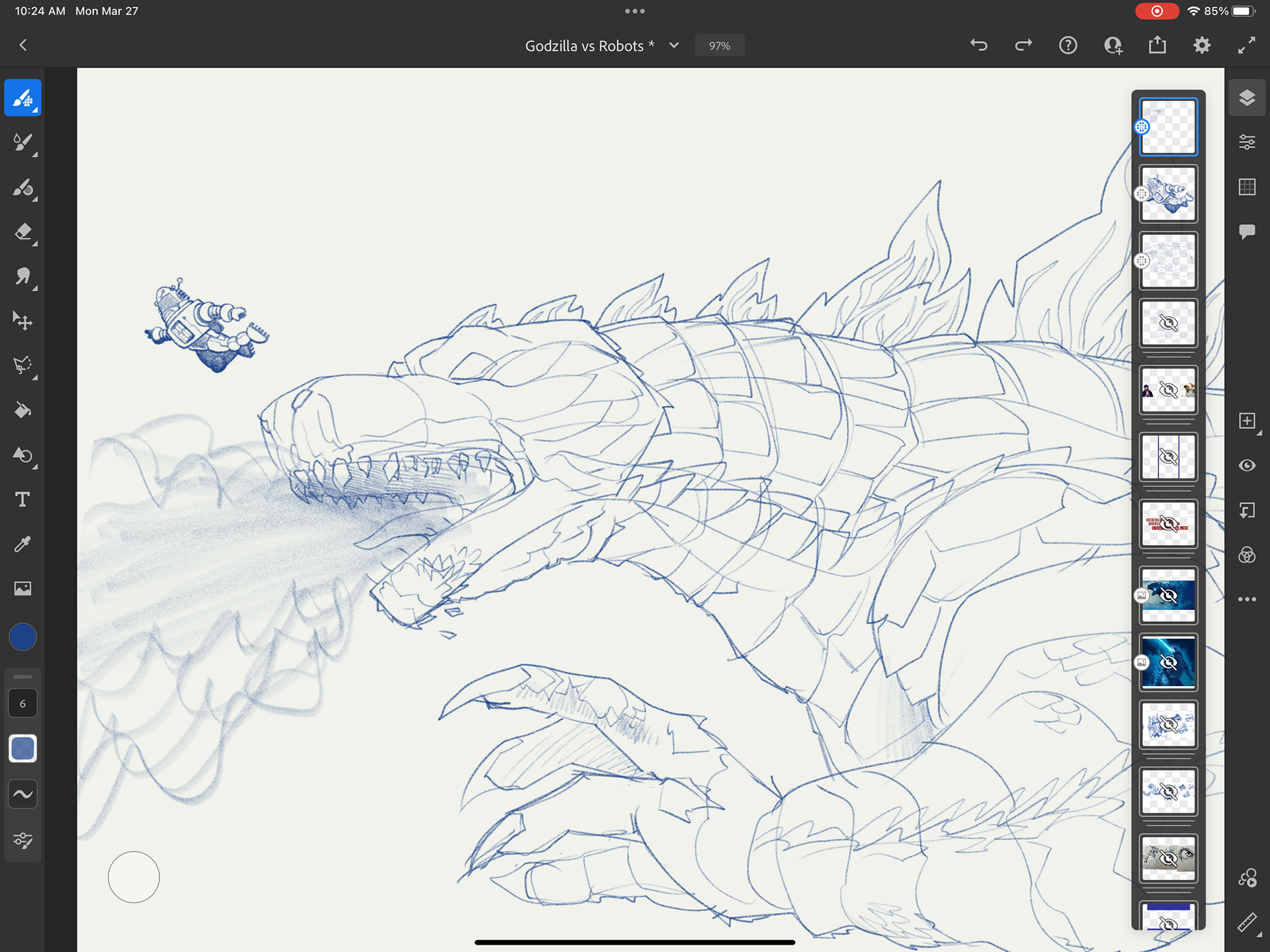1270x952 pixels.
Task: Open the 97% zoom level menu
Action: (719, 46)
